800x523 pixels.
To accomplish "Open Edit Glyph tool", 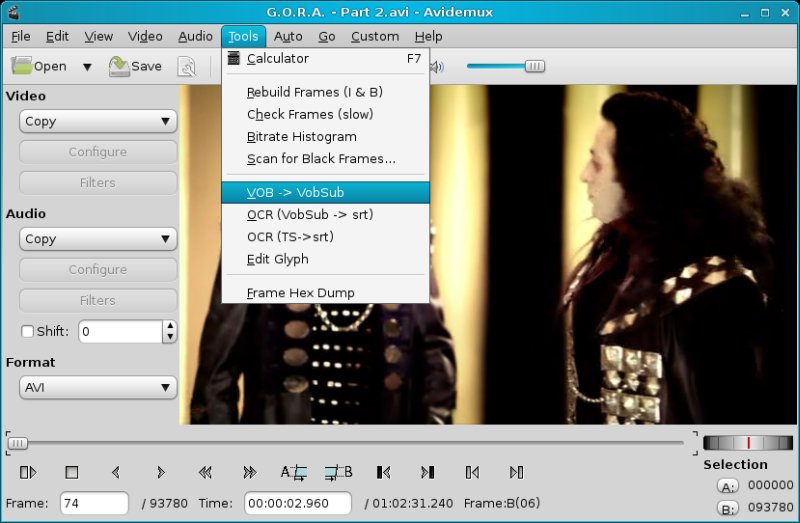I will click(325, 259).
